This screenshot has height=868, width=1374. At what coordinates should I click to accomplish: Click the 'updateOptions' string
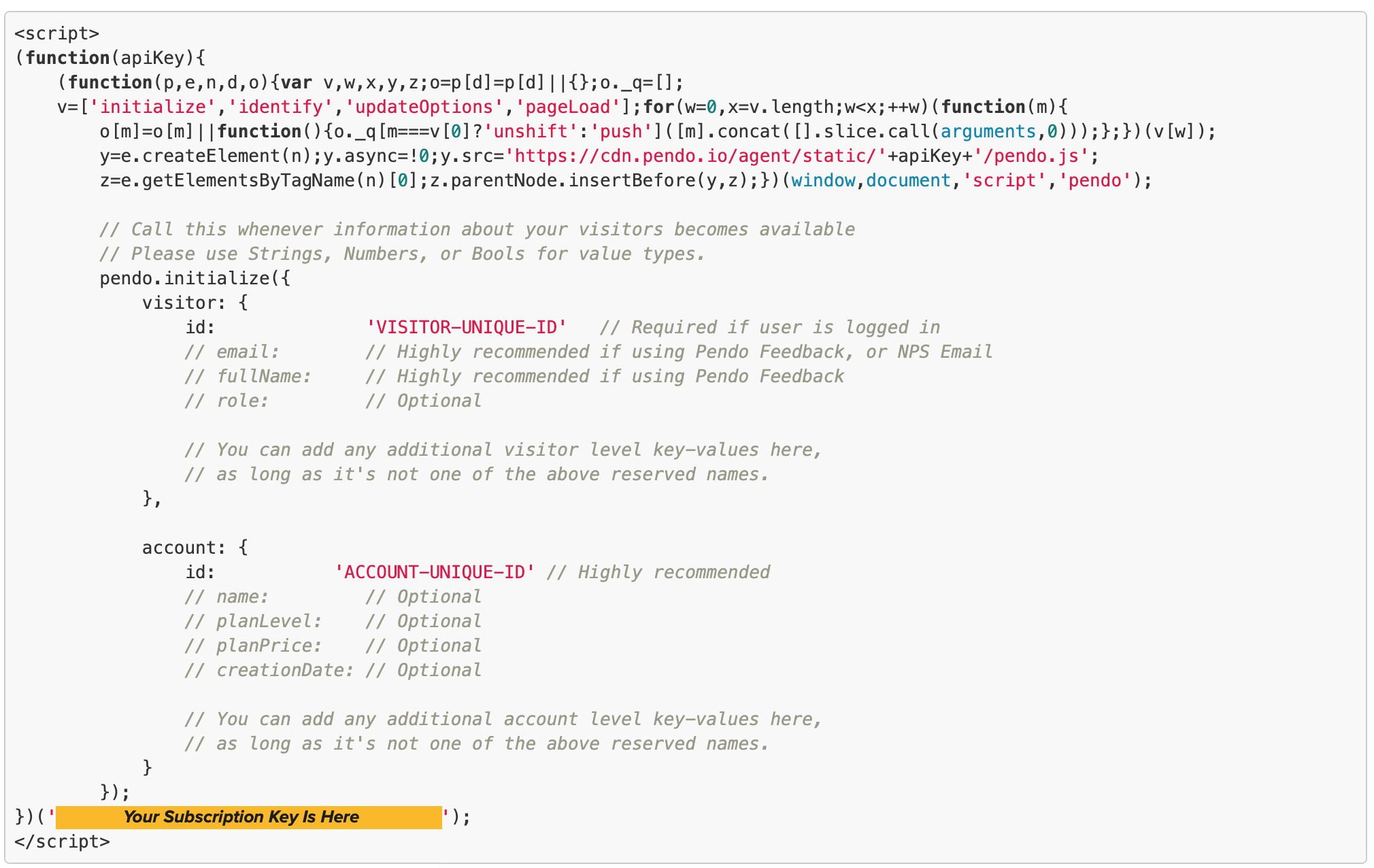(424, 107)
